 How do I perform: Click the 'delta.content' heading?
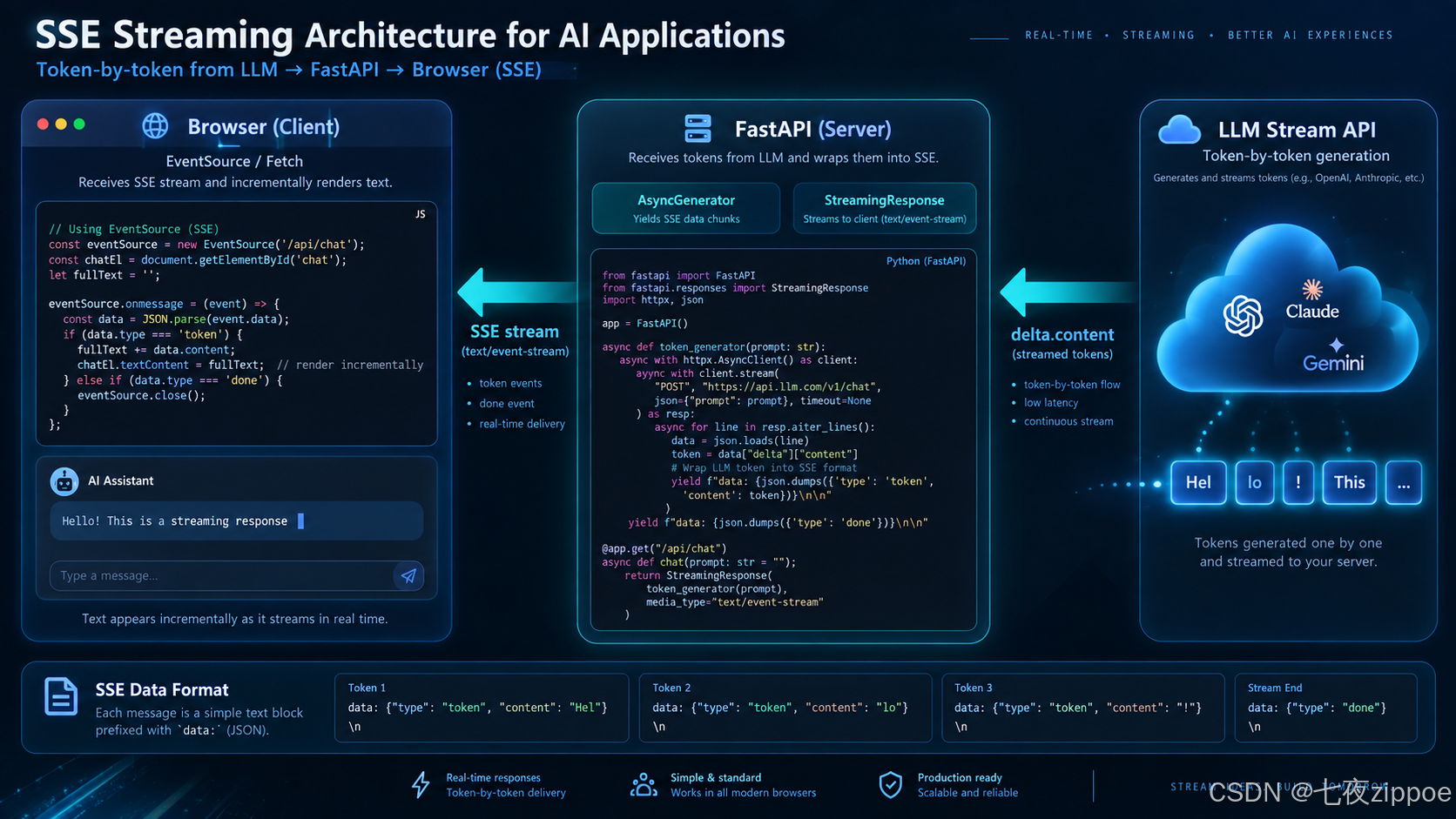coord(1062,334)
